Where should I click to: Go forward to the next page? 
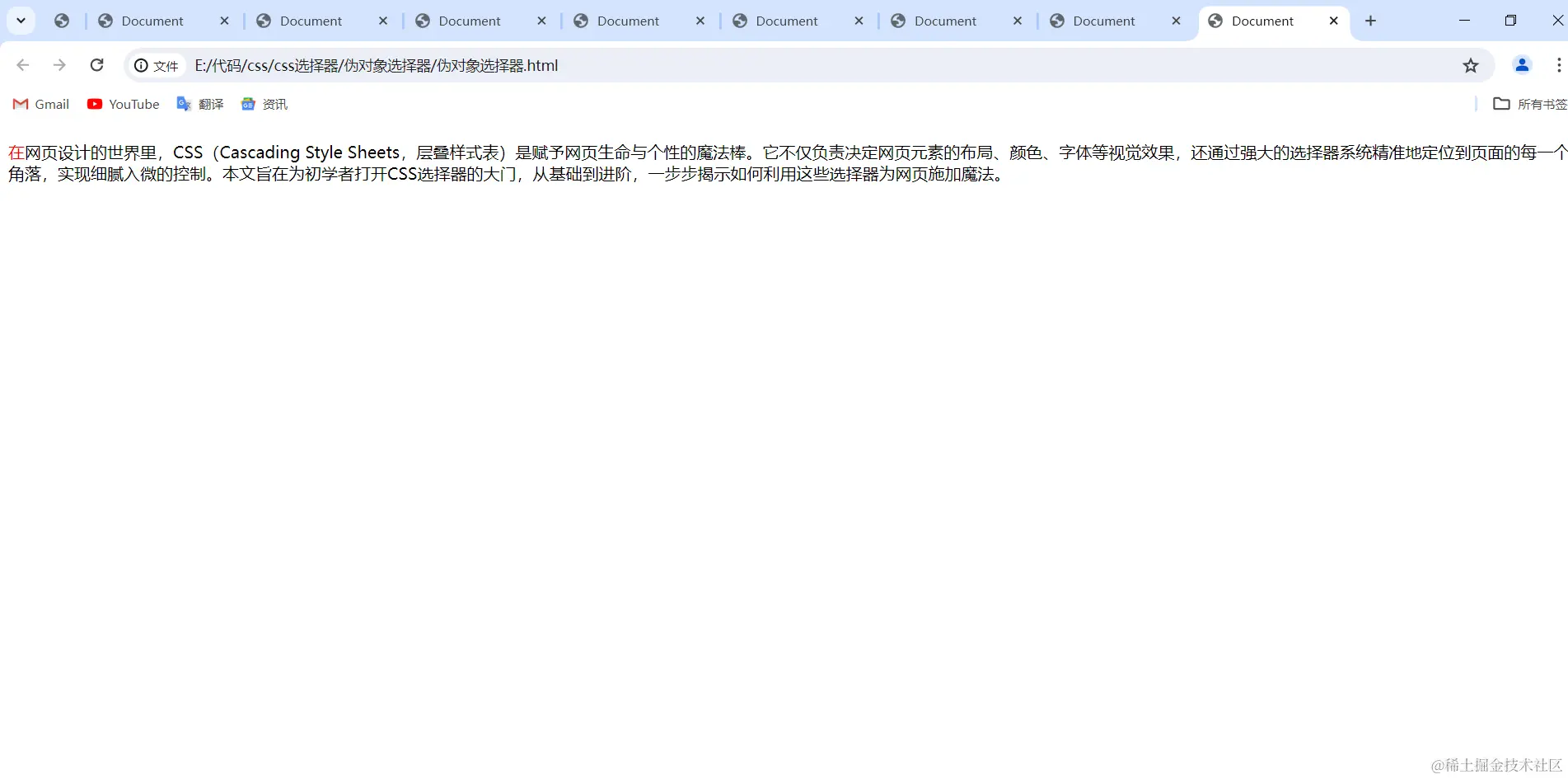pyautogui.click(x=59, y=65)
